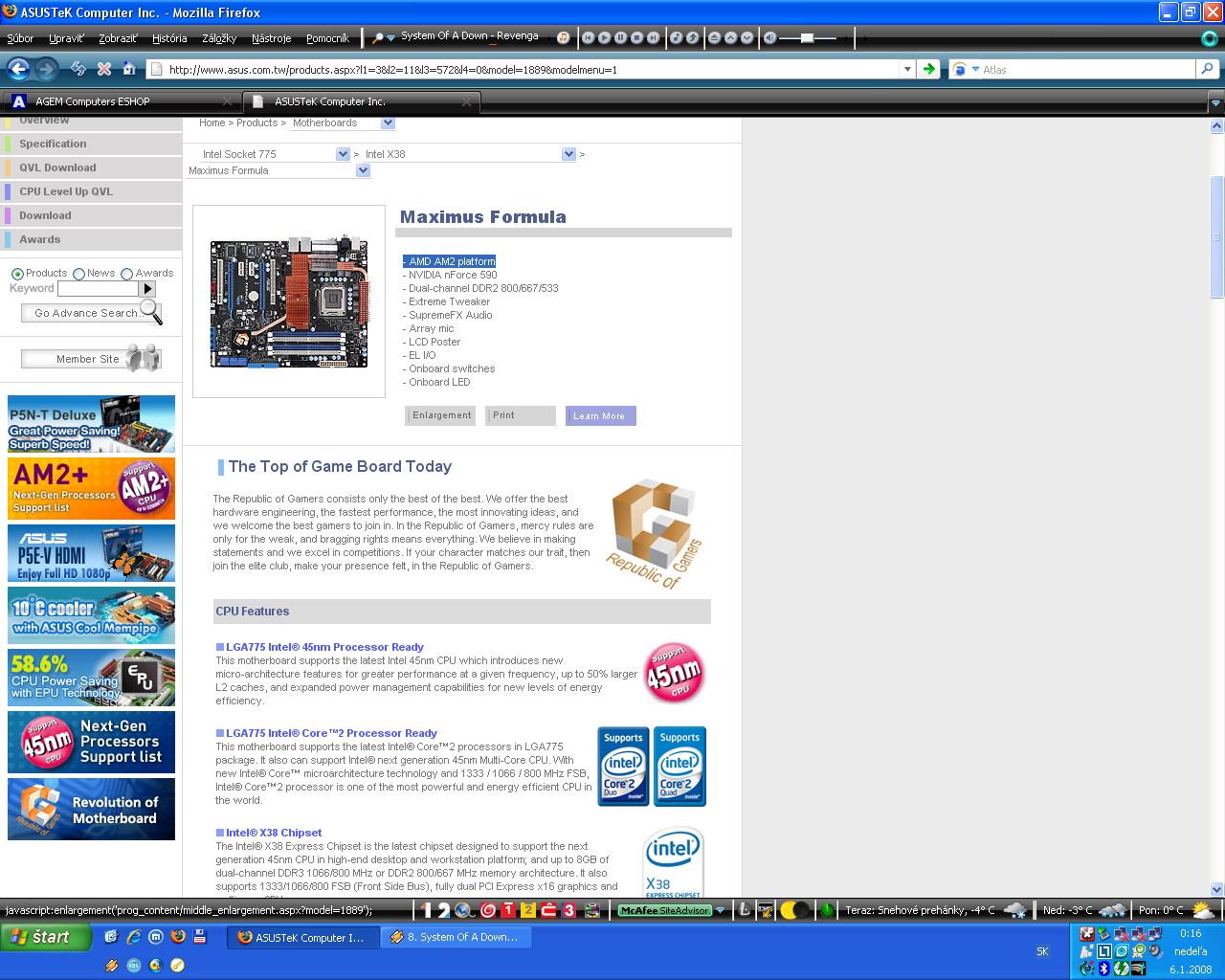Screen dimensions: 1225x980
Task: Select the Products radio button
Action: pyautogui.click(x=17, y=274)
